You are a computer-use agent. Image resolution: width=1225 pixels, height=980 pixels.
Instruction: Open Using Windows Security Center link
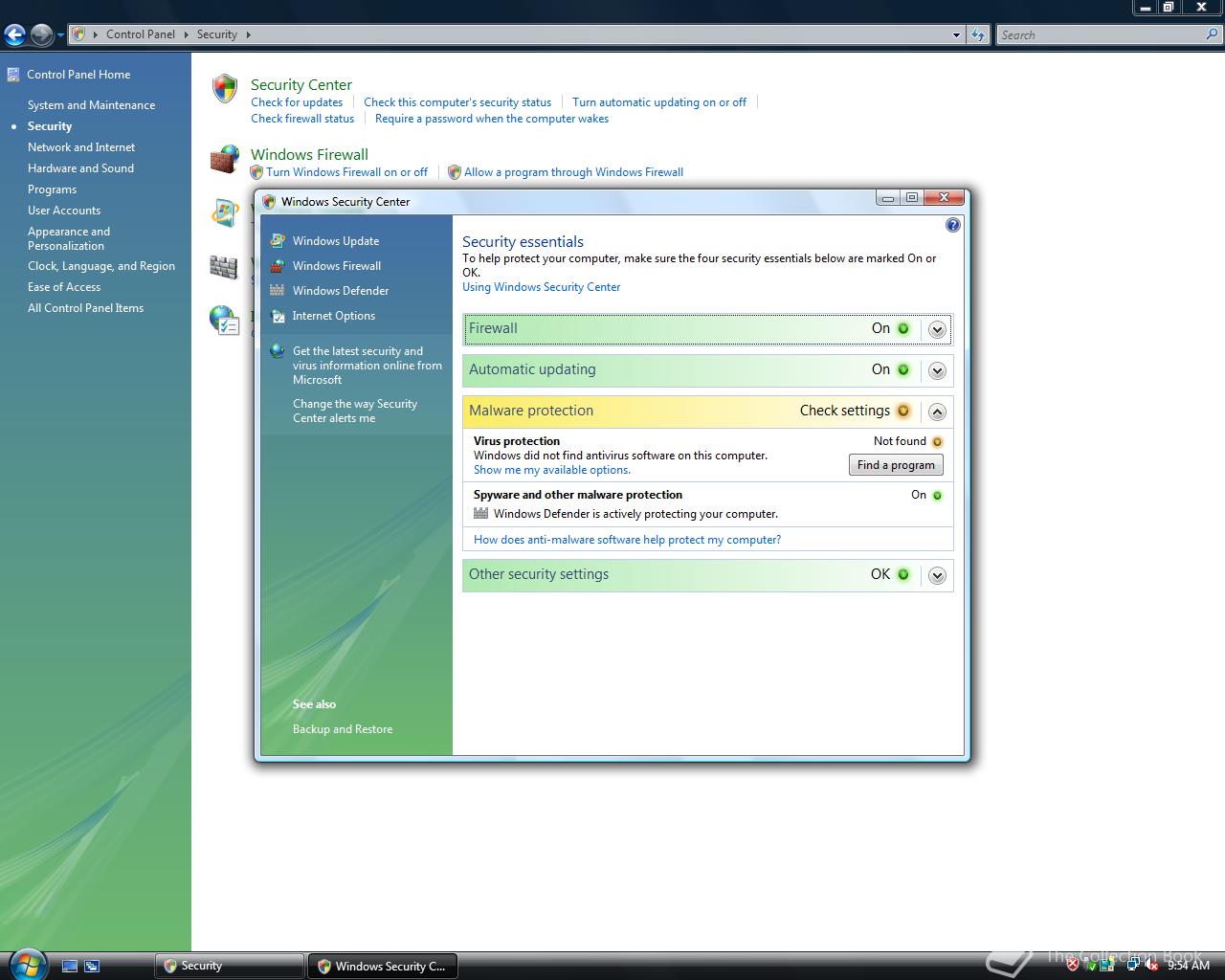(x=541, y=287)
